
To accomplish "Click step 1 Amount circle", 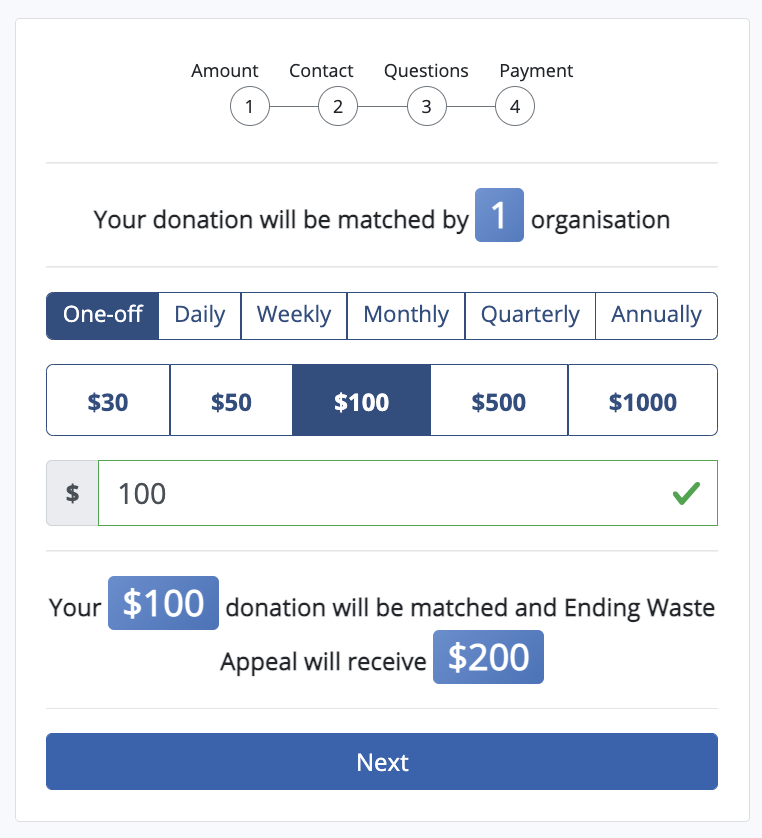I will pos(250,107).
